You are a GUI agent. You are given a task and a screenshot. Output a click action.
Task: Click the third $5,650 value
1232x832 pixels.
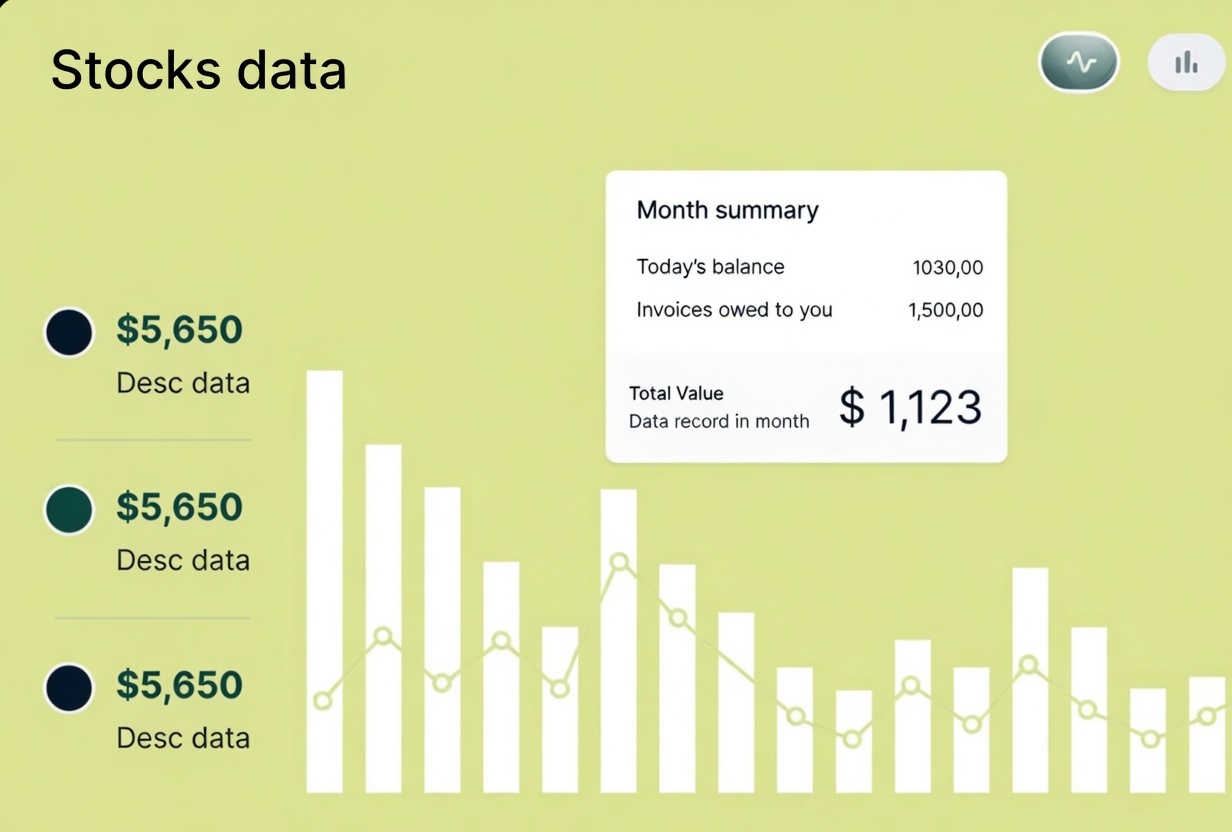click(179, 685)
